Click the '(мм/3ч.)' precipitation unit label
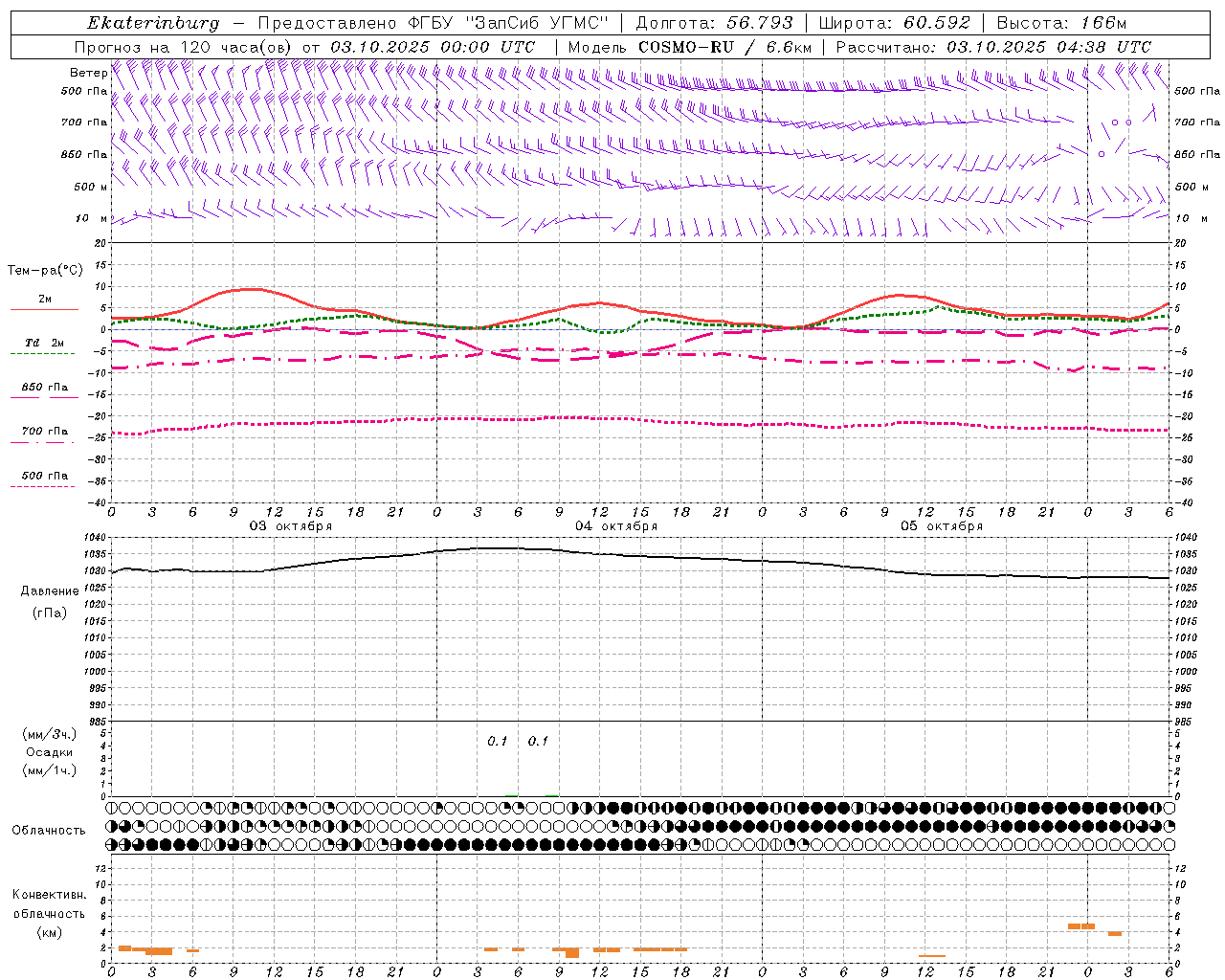 (x=50, y=734)
